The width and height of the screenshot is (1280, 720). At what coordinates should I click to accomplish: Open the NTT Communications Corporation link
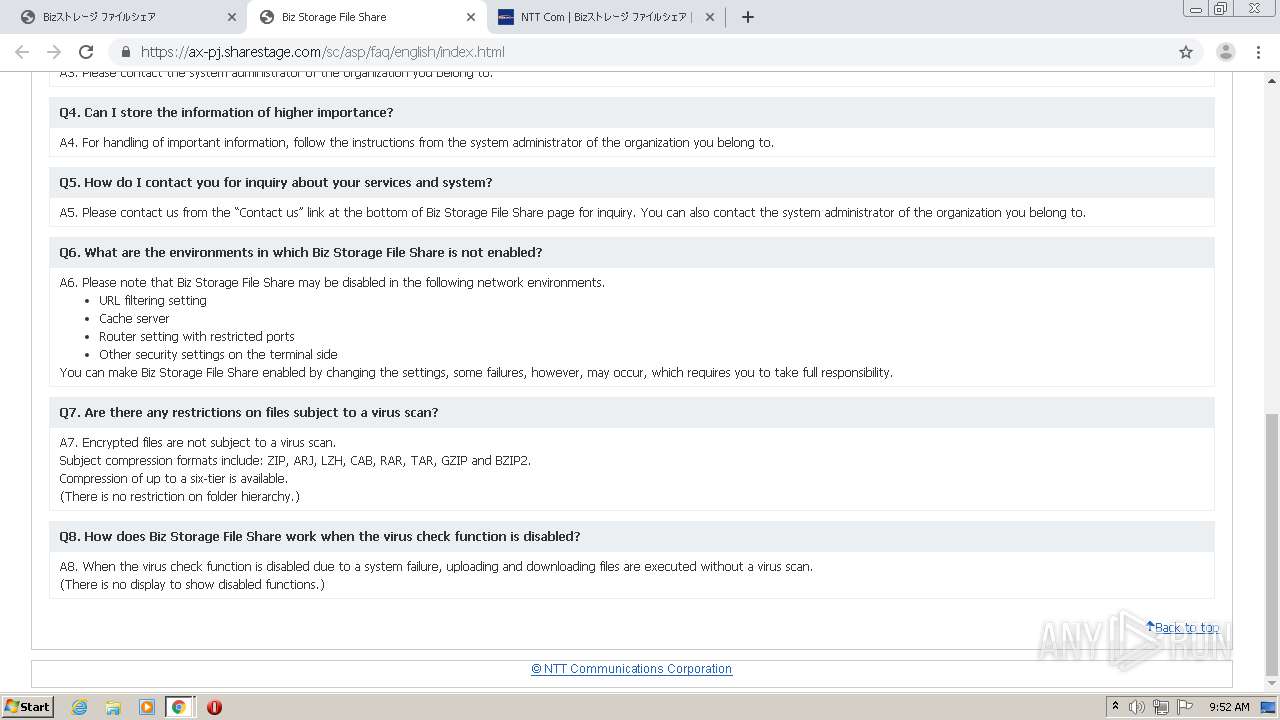coord(631,669)
